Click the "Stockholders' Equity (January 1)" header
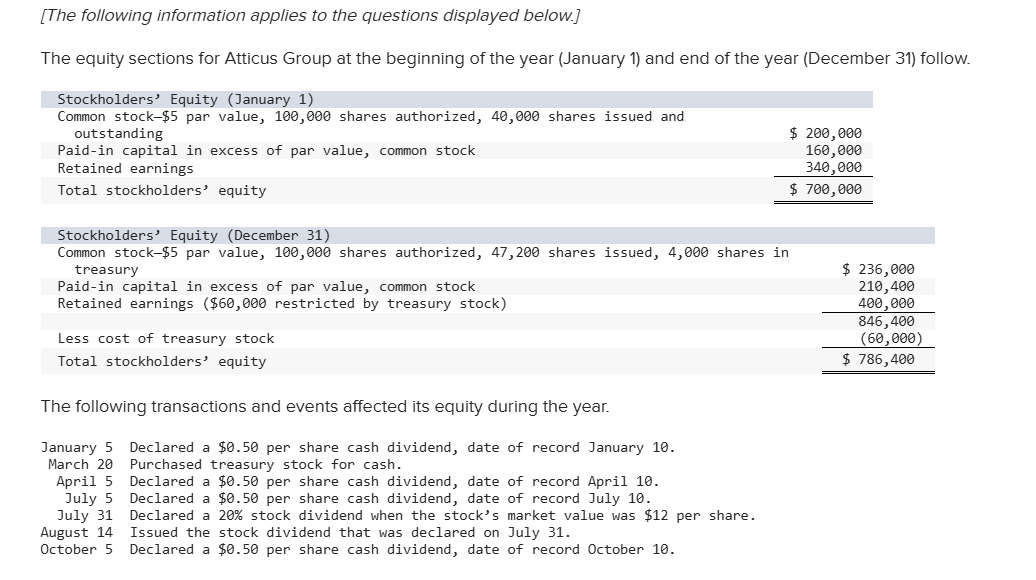Viewport: 1036px width, 580px height. (x=185, y=99)
